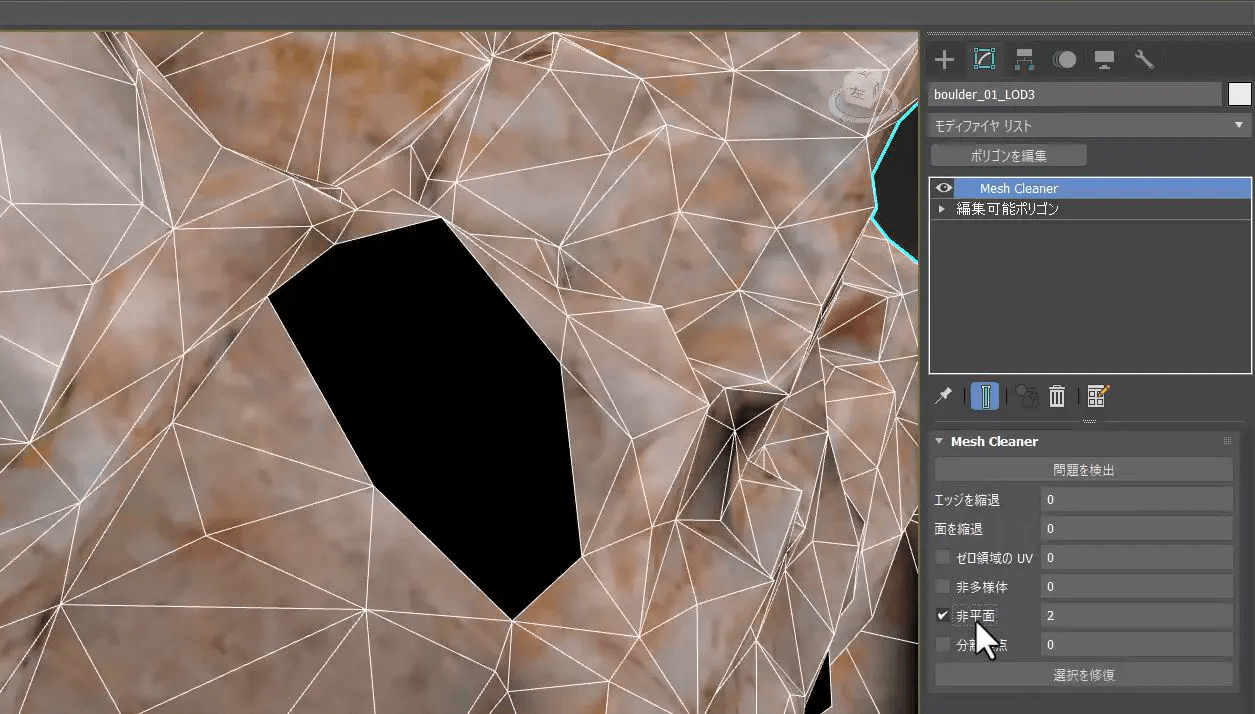
Task: Collapse the Mesh Cleaner rollout
Action: 939,441
